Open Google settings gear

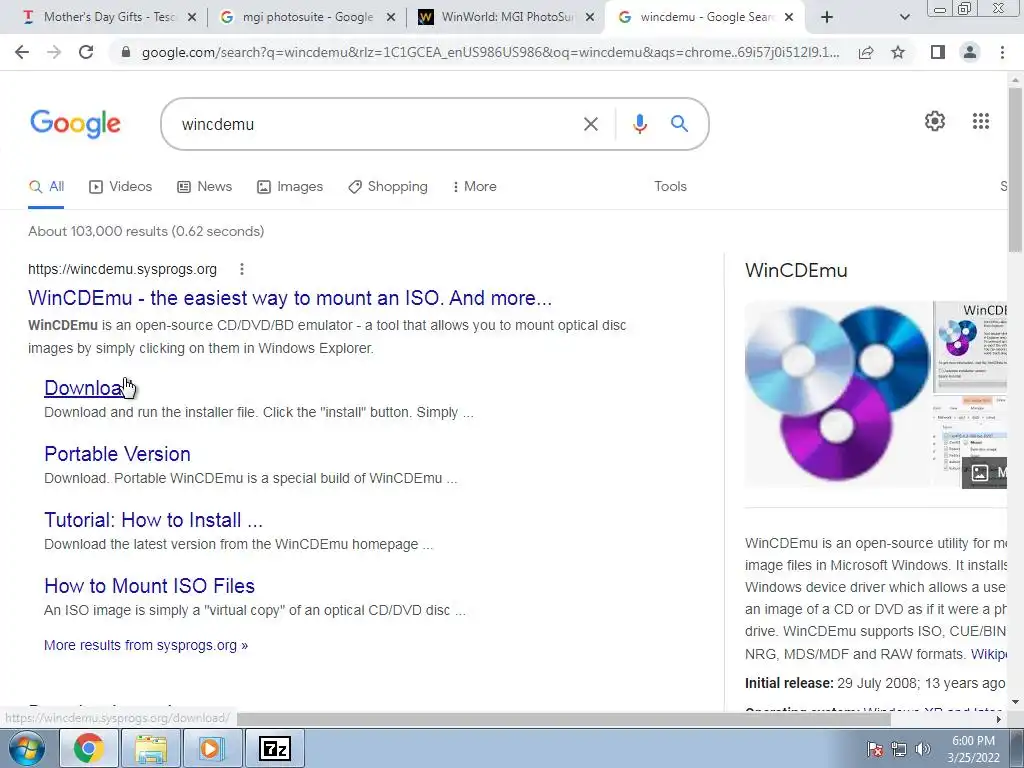pyautogui.click(x=935, y=121)
